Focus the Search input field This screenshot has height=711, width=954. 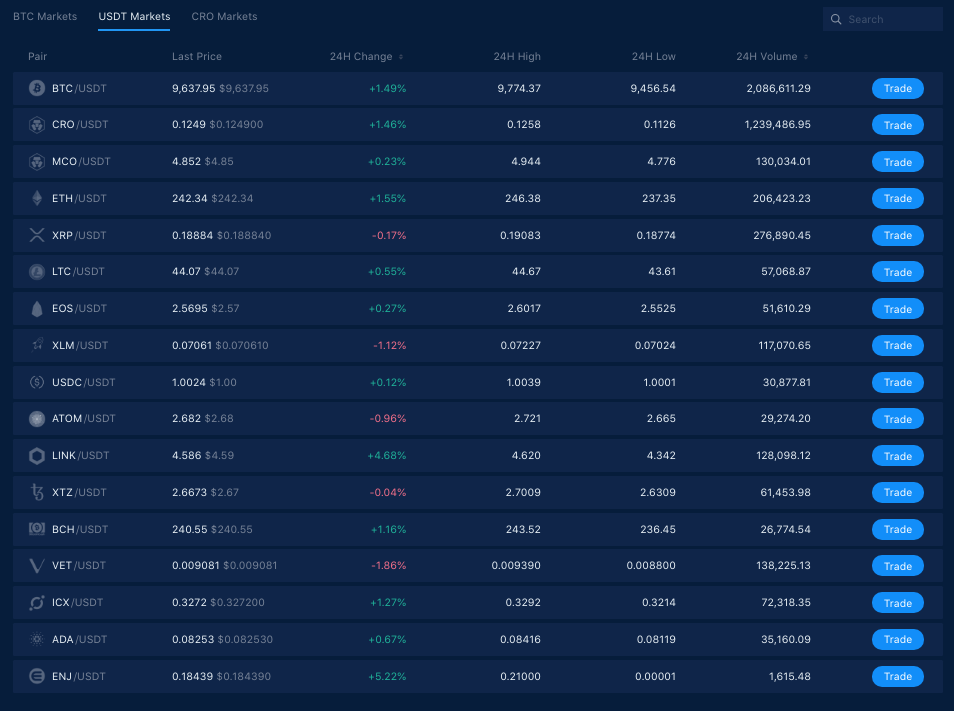click(x=883, y=19)
